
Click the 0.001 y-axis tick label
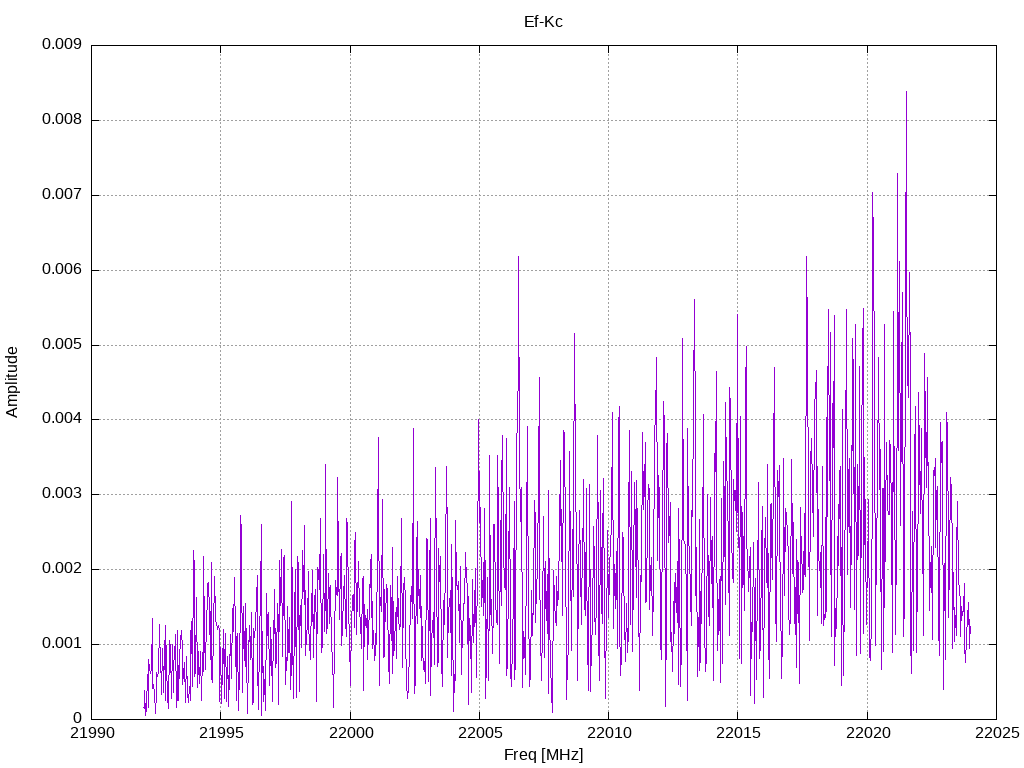62,644
